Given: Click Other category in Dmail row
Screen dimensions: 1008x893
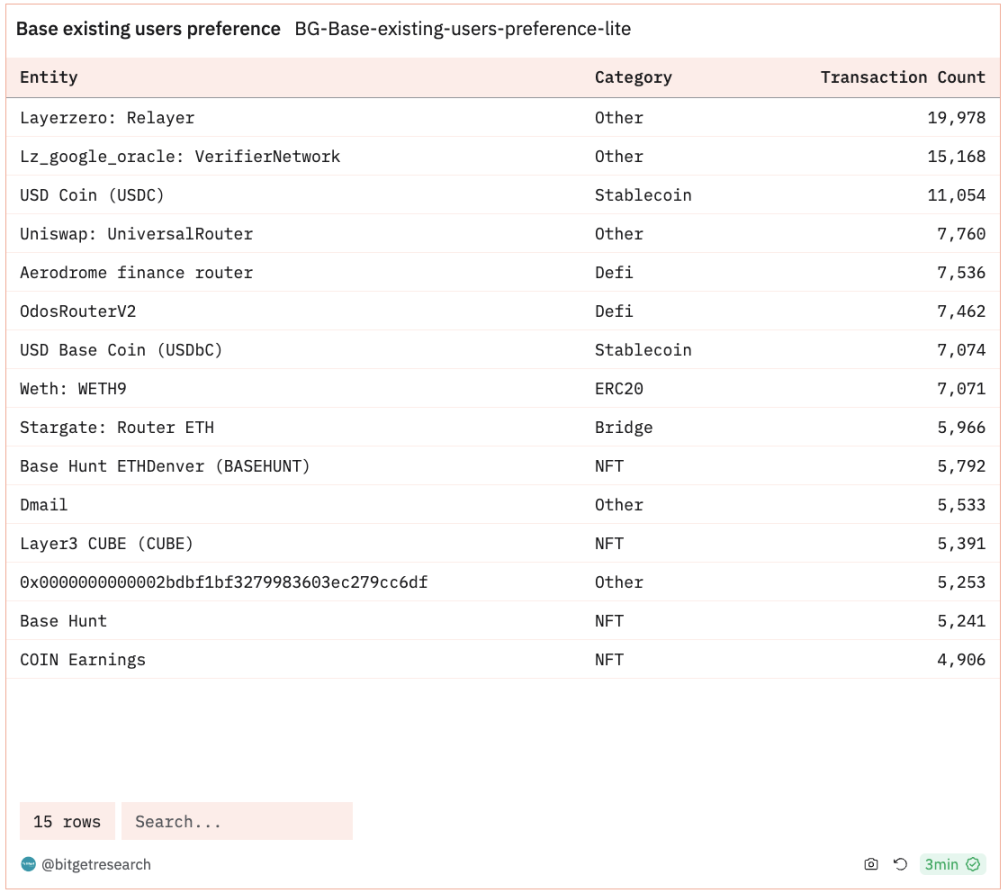Looking at the screenshot, I should click(618, 505).
